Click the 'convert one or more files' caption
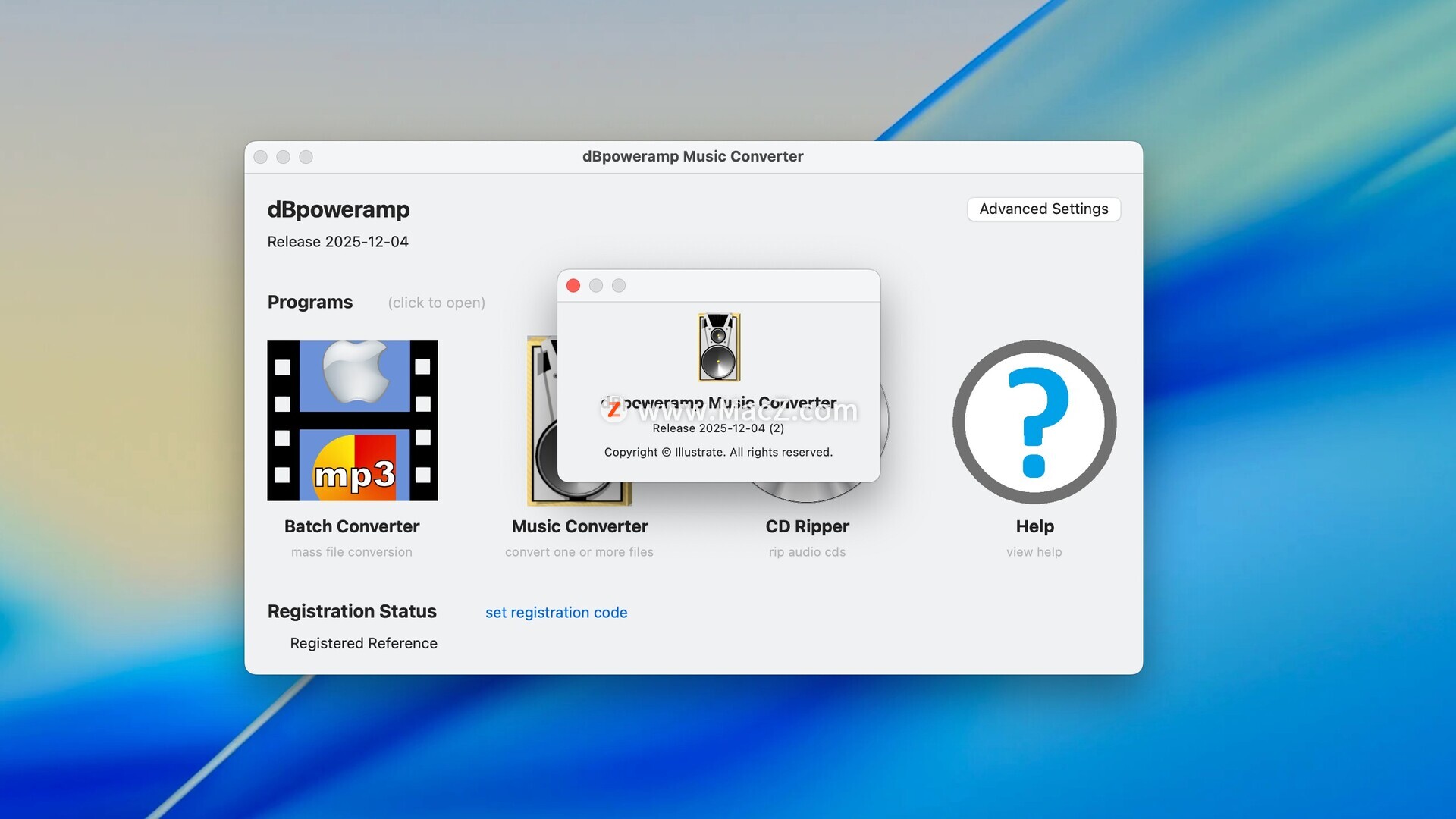This screenshot has height=819, width=1456. pyautogui.click(x=579, y=552)
